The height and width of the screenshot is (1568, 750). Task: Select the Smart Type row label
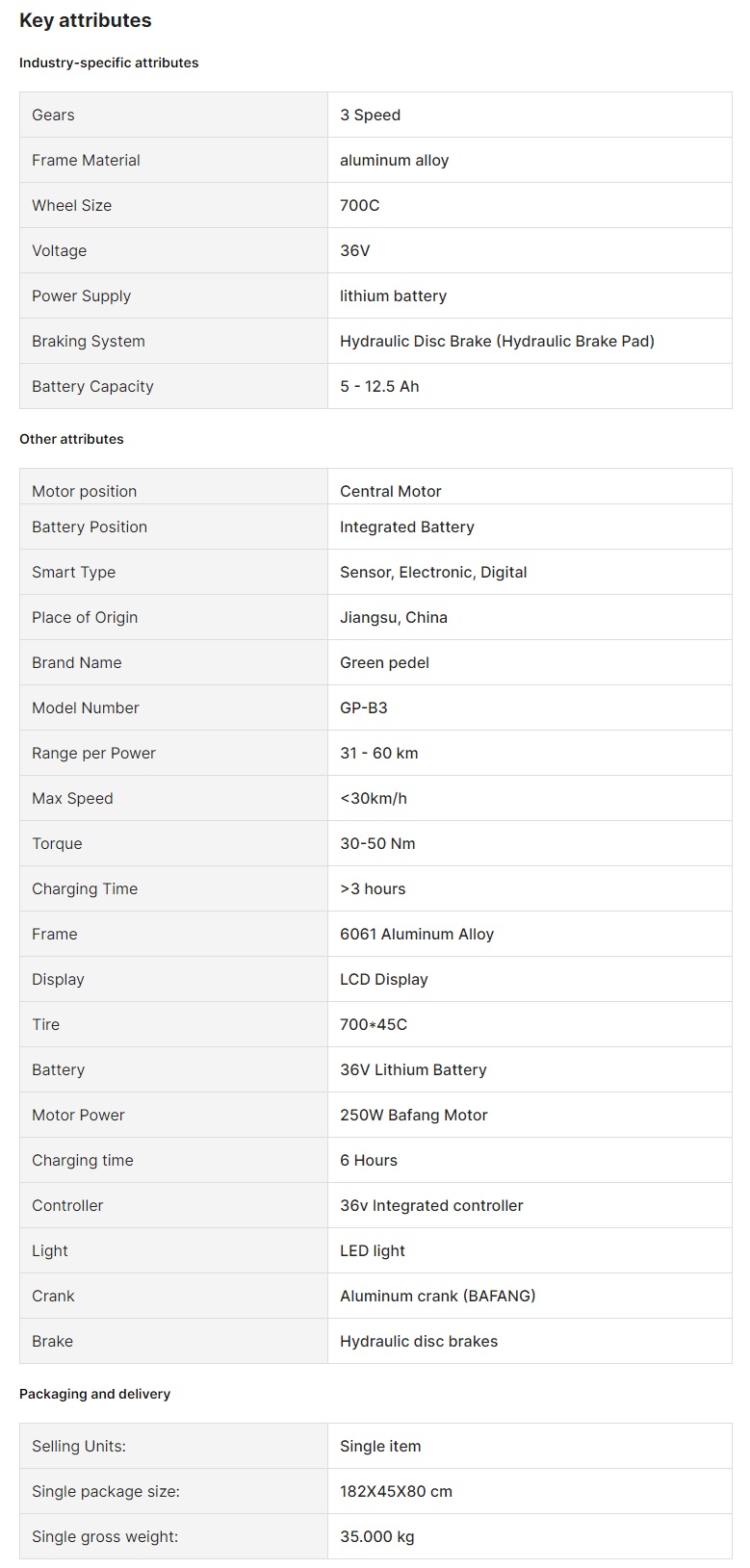tap(73, 572)
